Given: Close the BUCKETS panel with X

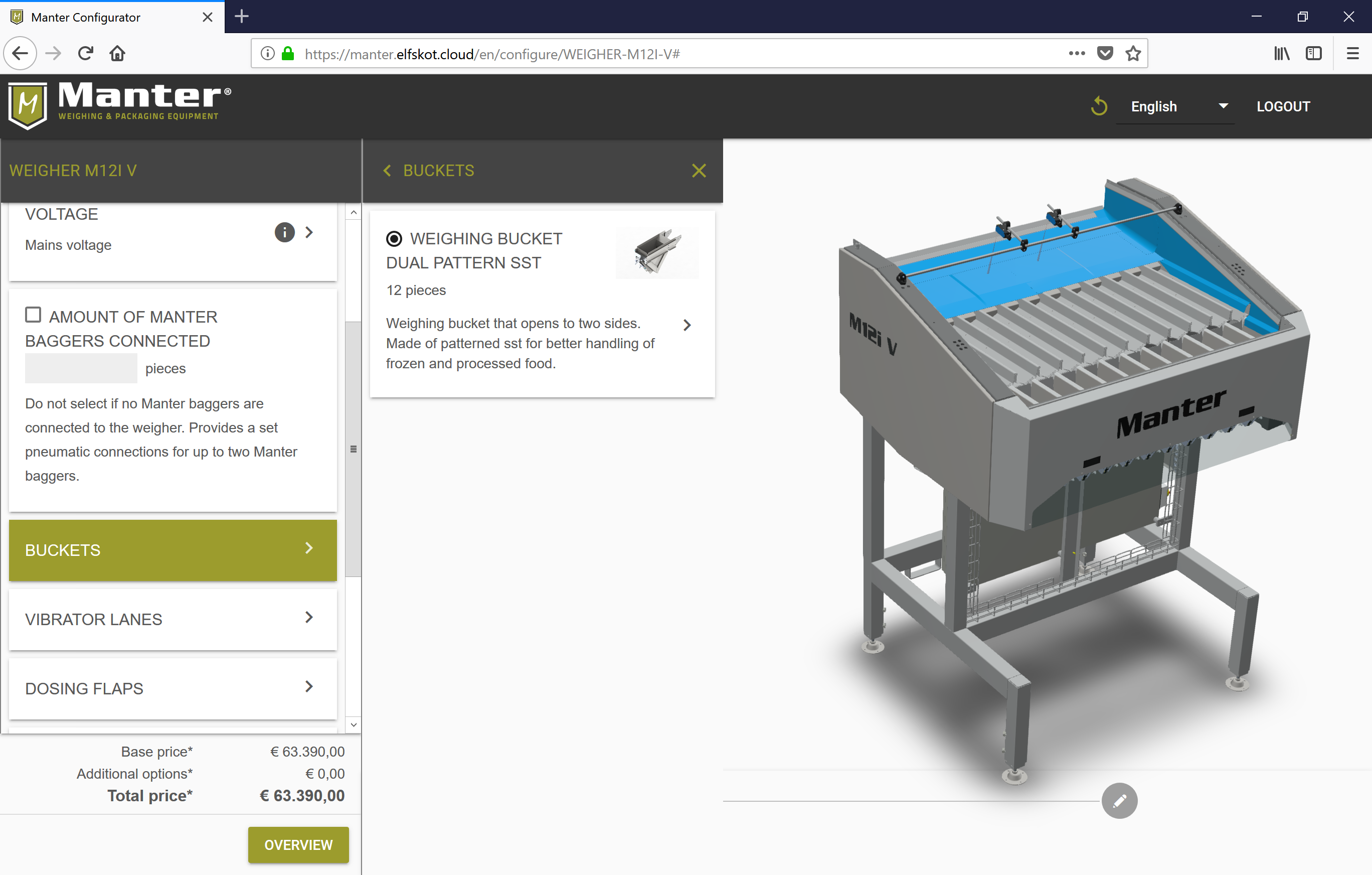Looking at the screenshot, I should pyautogui.click(x=699, y=171).
